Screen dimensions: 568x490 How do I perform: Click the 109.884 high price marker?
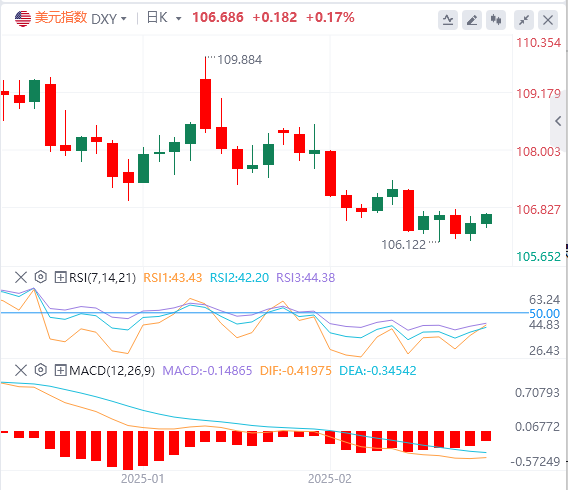tap(239, 60)
